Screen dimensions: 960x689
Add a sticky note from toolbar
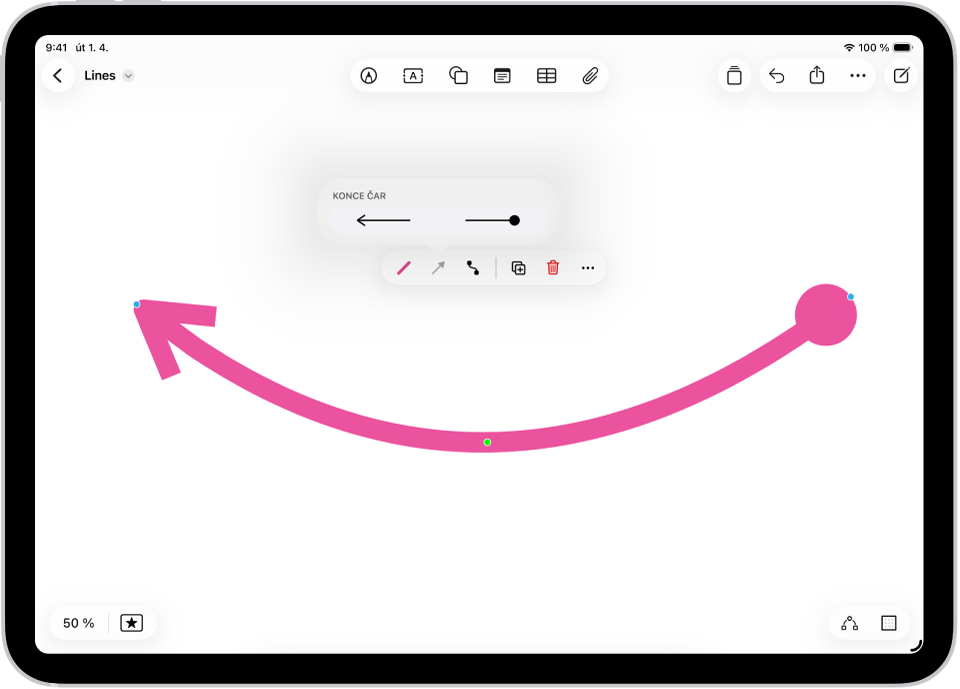click(502, 76)
